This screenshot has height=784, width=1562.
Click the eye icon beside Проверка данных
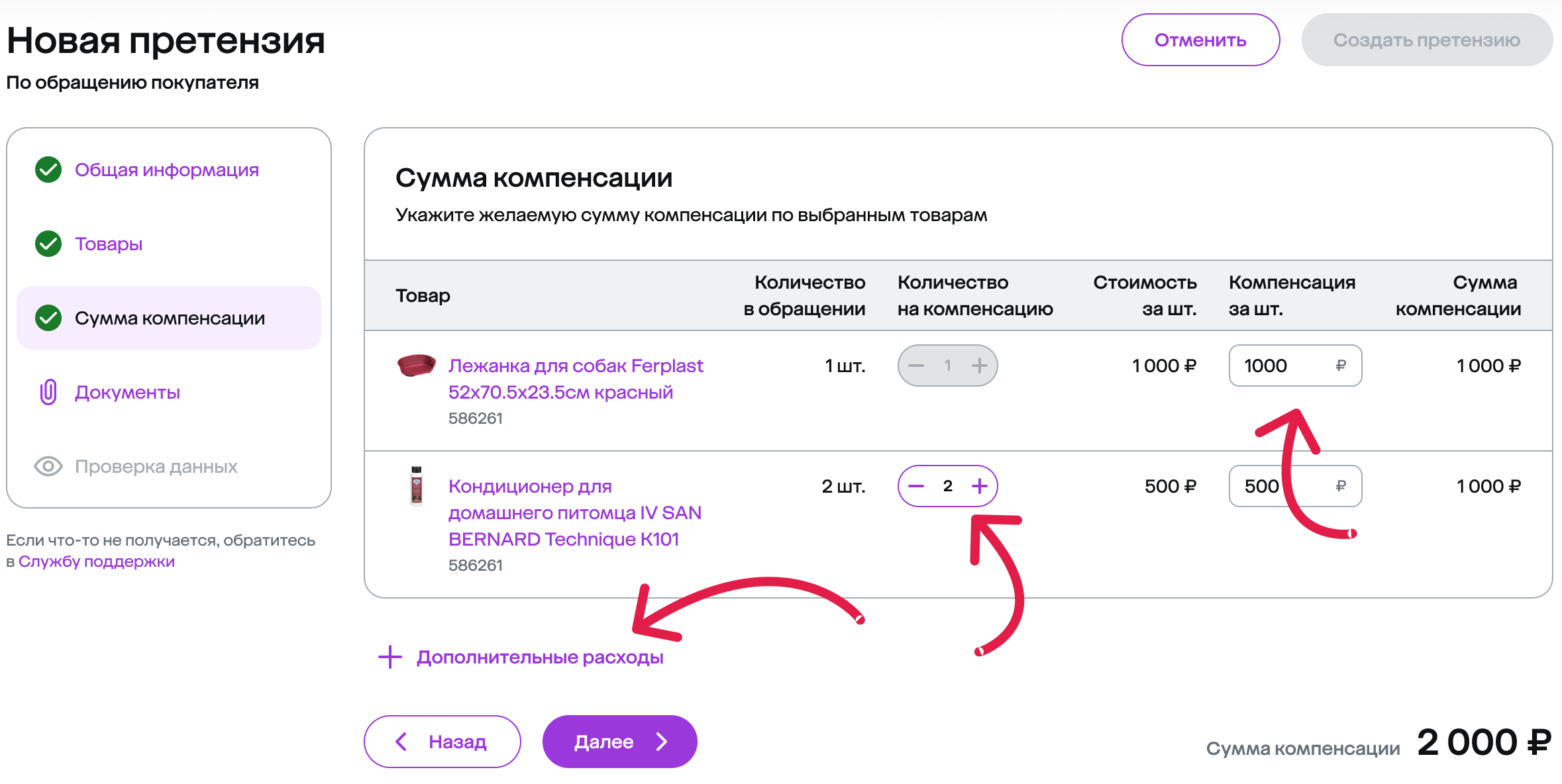(48, 466)
